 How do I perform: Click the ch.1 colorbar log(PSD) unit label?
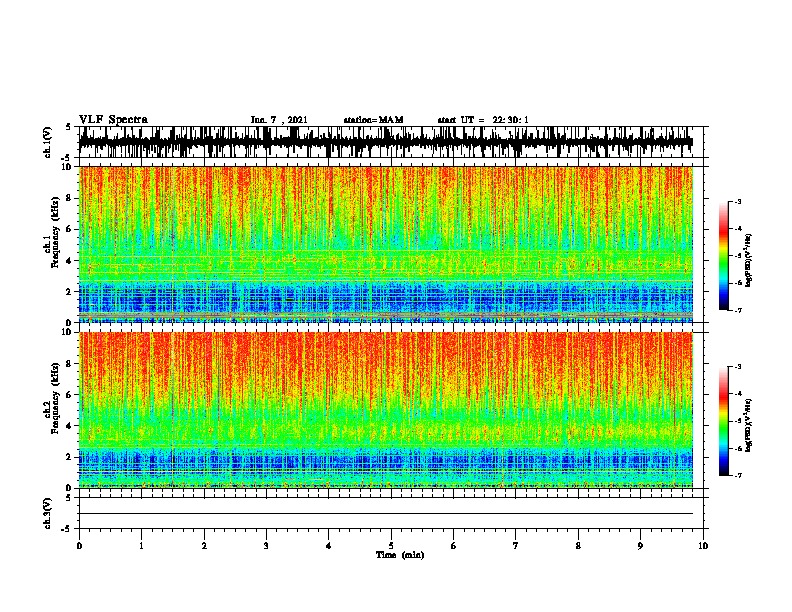pyautogui.click(x=749, y=261)
